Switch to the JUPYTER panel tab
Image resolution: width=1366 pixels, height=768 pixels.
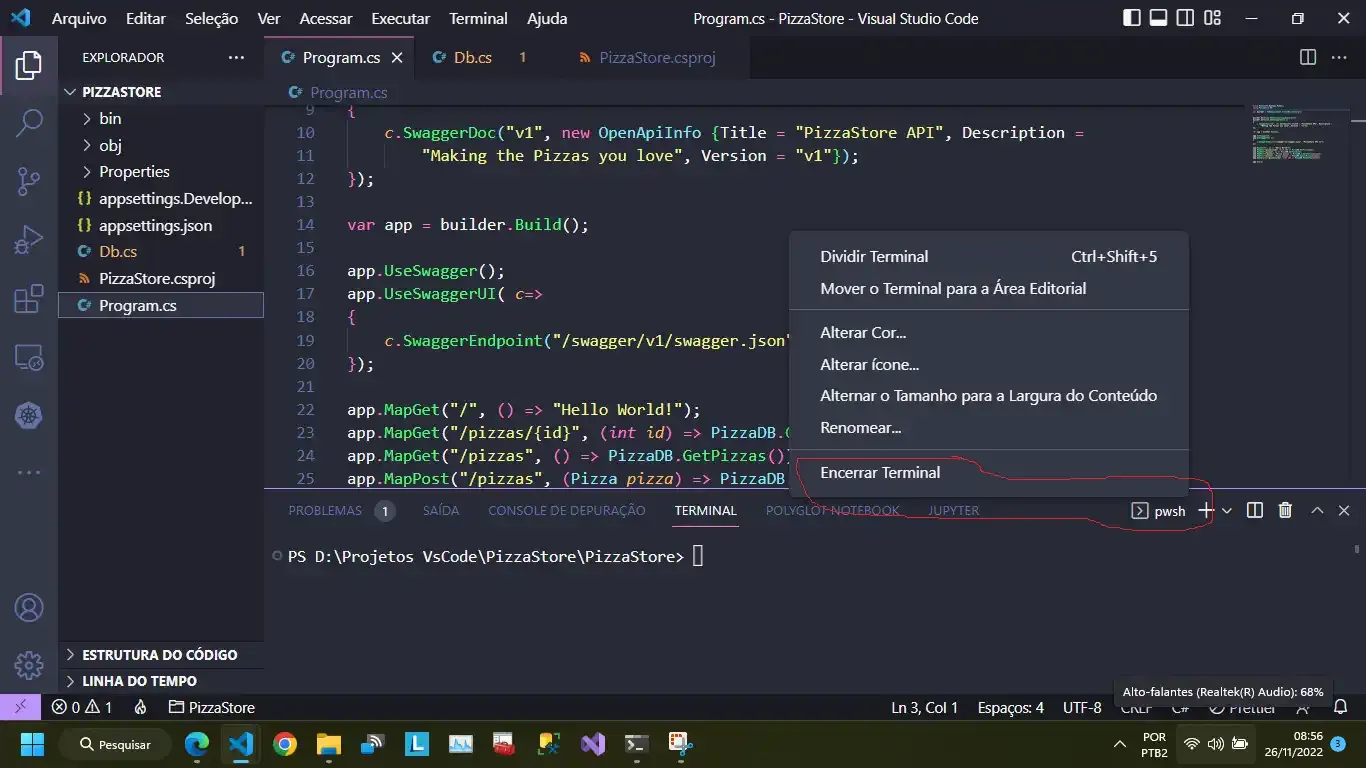[954, 511]
